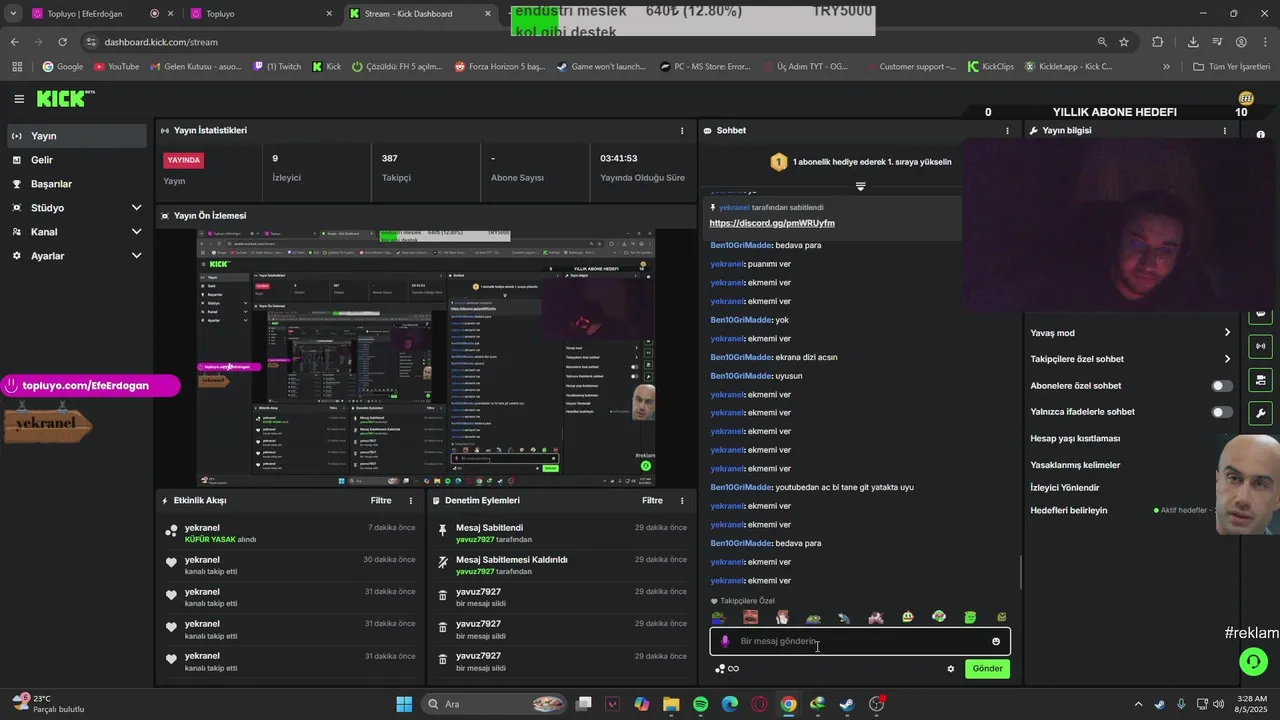Screen dimensions: 1280x720
Task: Select Stream - Kick Dashboard browser tab
Action: (x=420, y=14)
